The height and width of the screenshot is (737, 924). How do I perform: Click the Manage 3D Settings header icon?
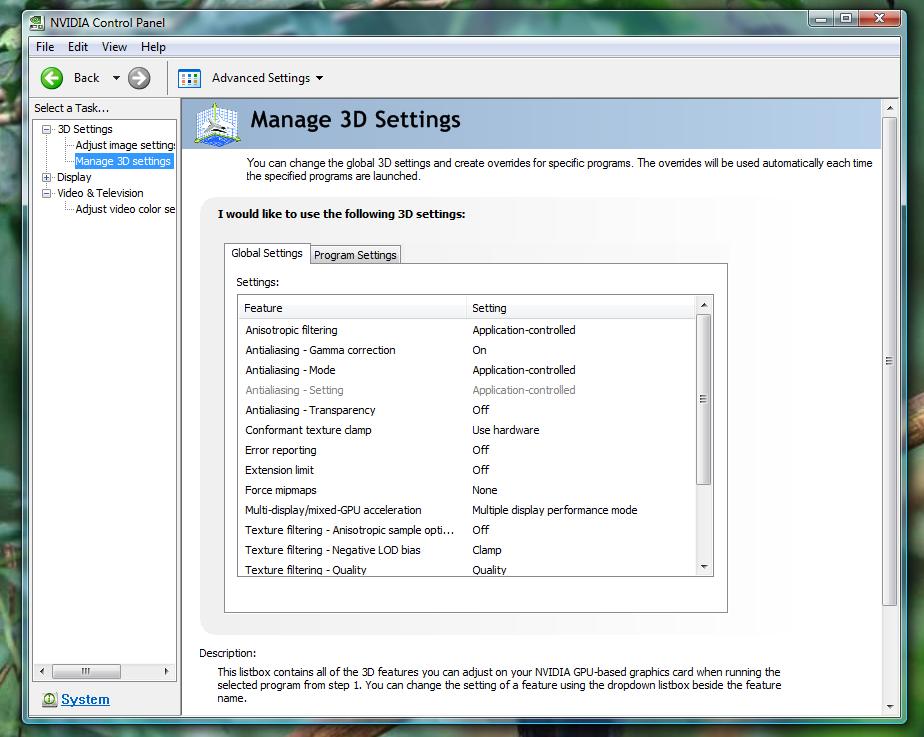[x=217, y=124]
